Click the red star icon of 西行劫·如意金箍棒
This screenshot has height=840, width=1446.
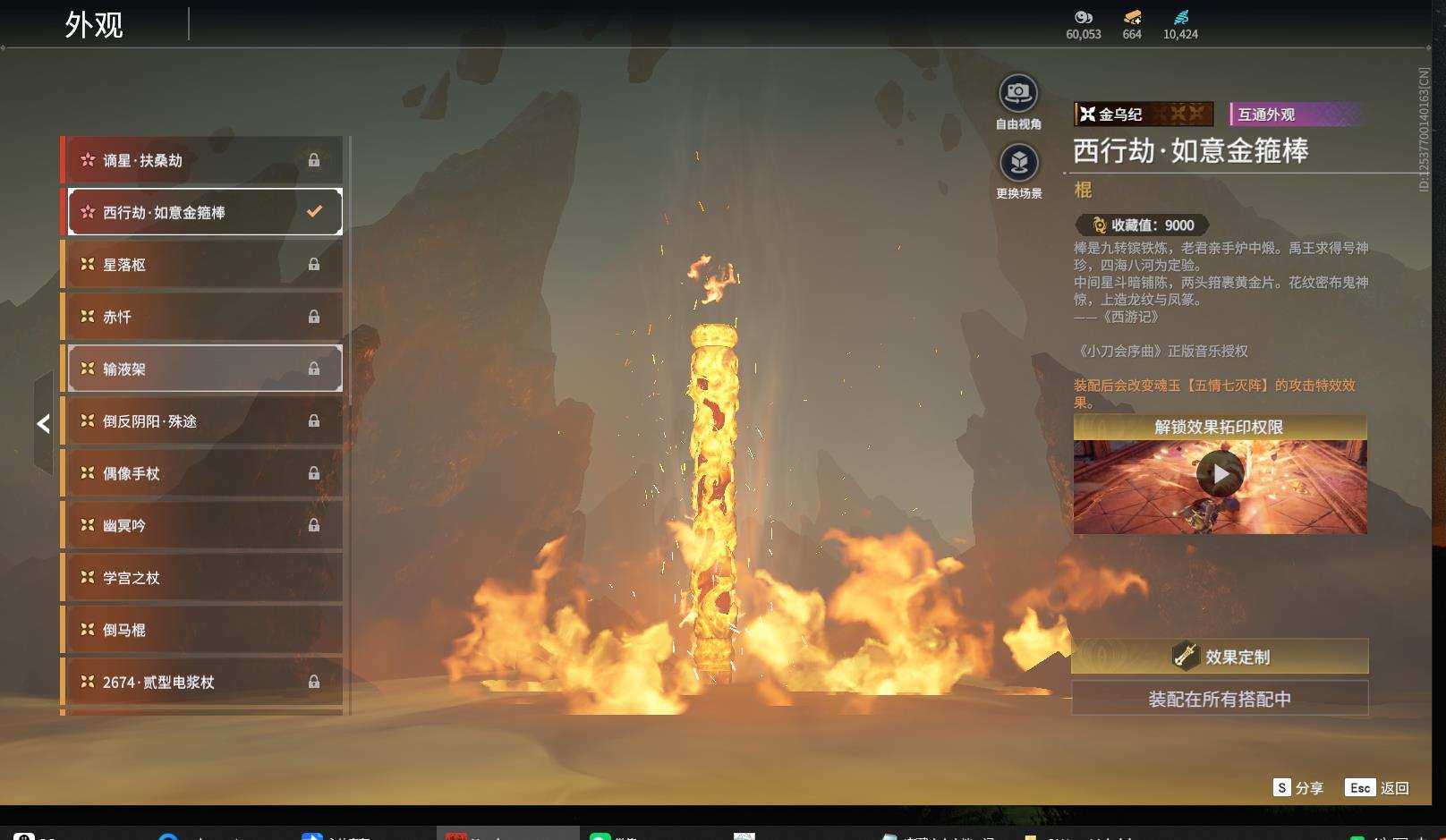coord(88,212)
